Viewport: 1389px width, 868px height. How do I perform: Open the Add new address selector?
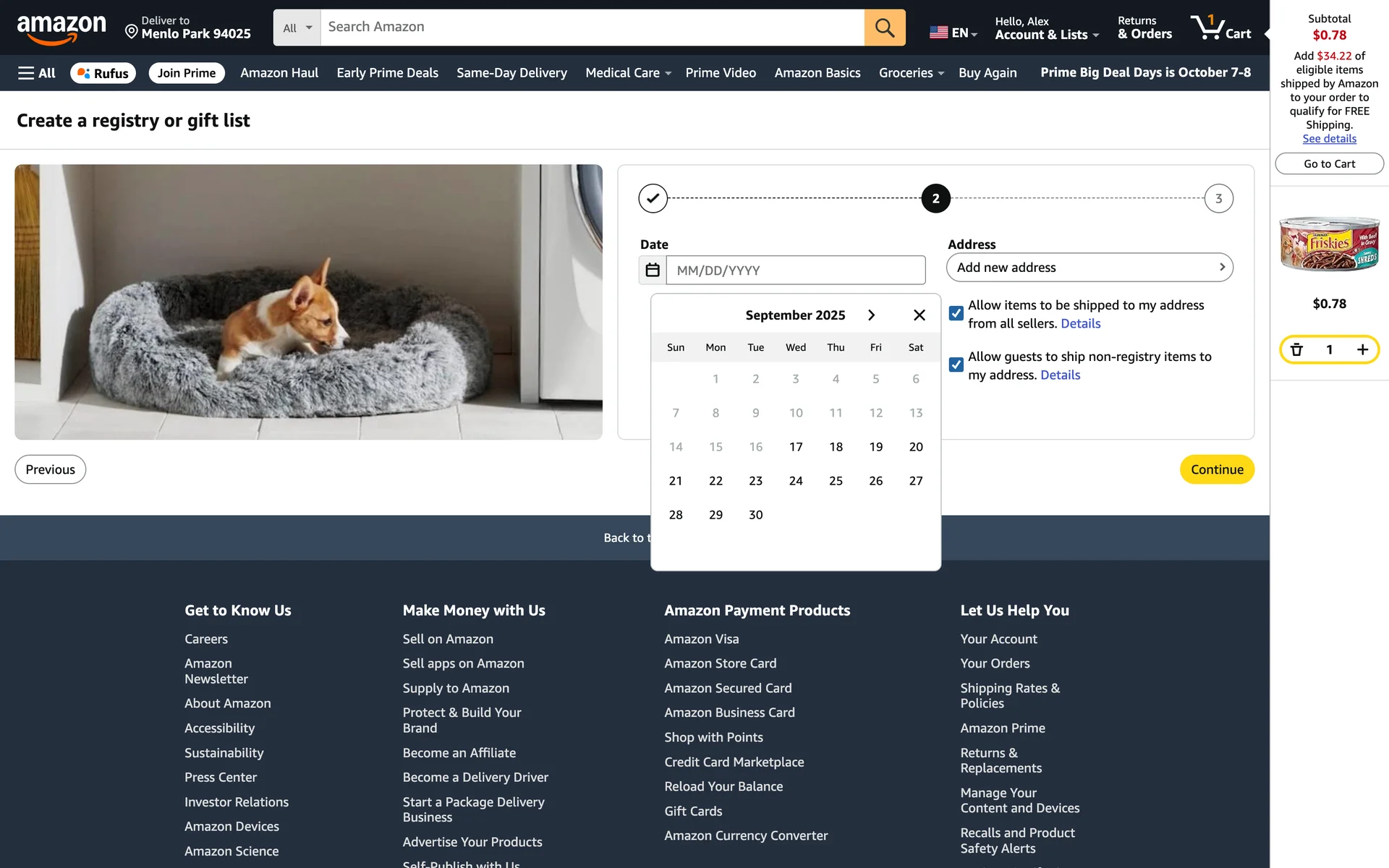pyautogui.click(x=1089, y=267)
